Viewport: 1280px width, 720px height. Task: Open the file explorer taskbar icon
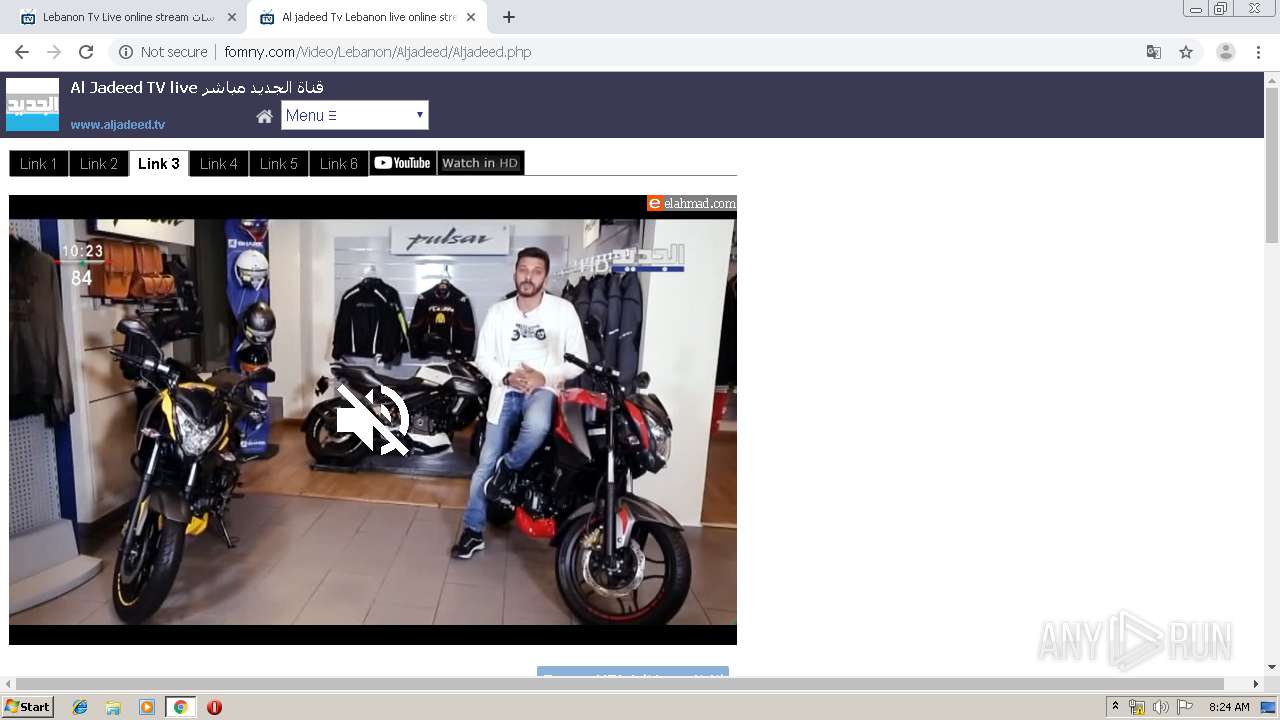(x=113, y=707)
